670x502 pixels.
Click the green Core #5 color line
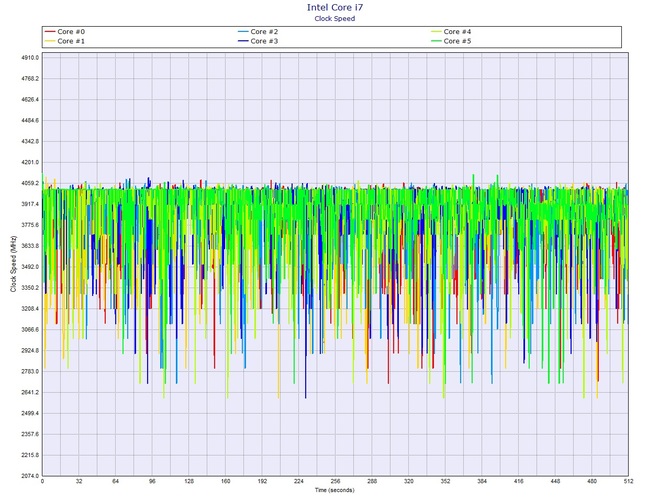pyautogui.click(x=436, y=41)
